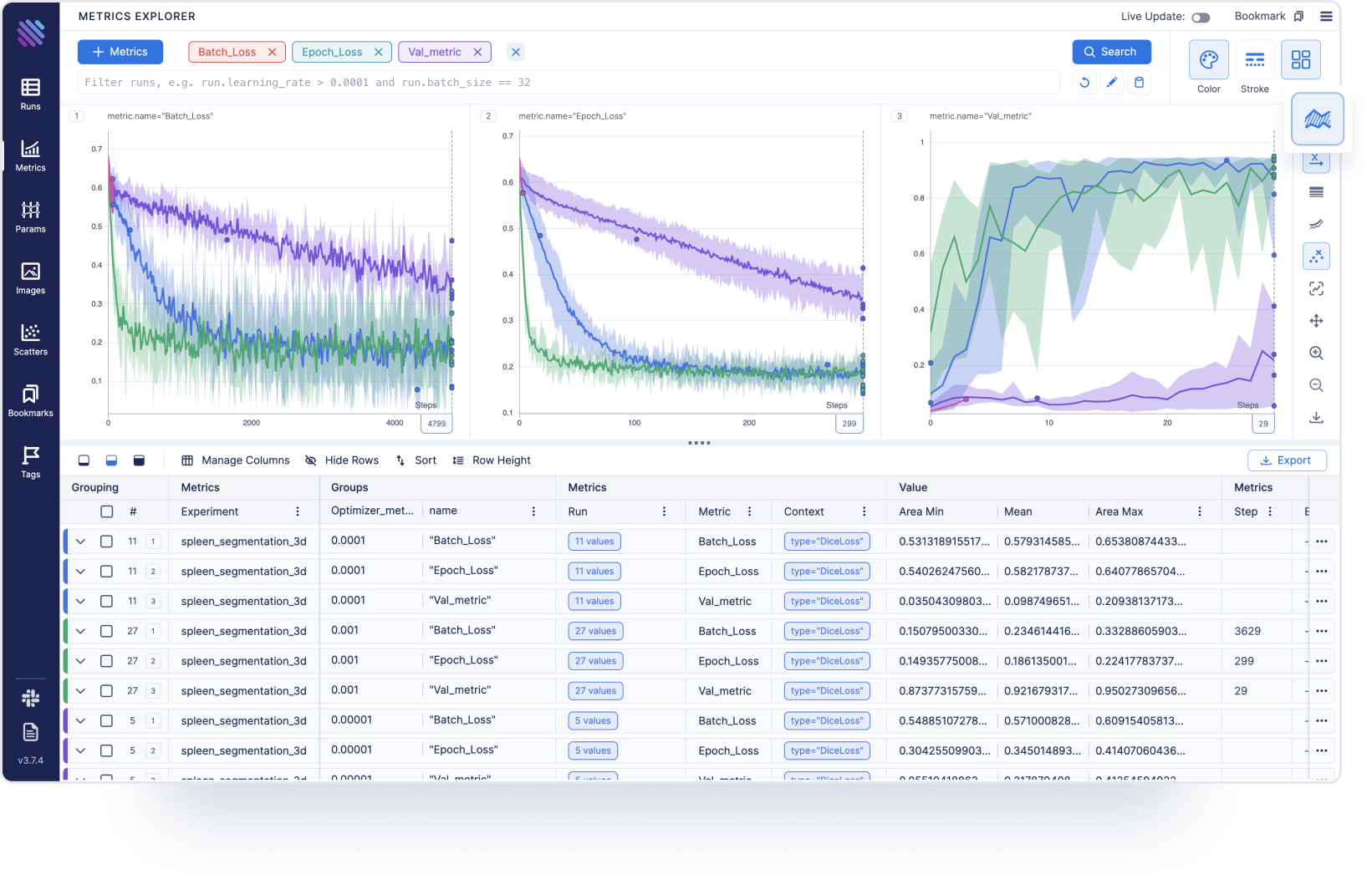Click the Export button

click(x=1286, y=460)
